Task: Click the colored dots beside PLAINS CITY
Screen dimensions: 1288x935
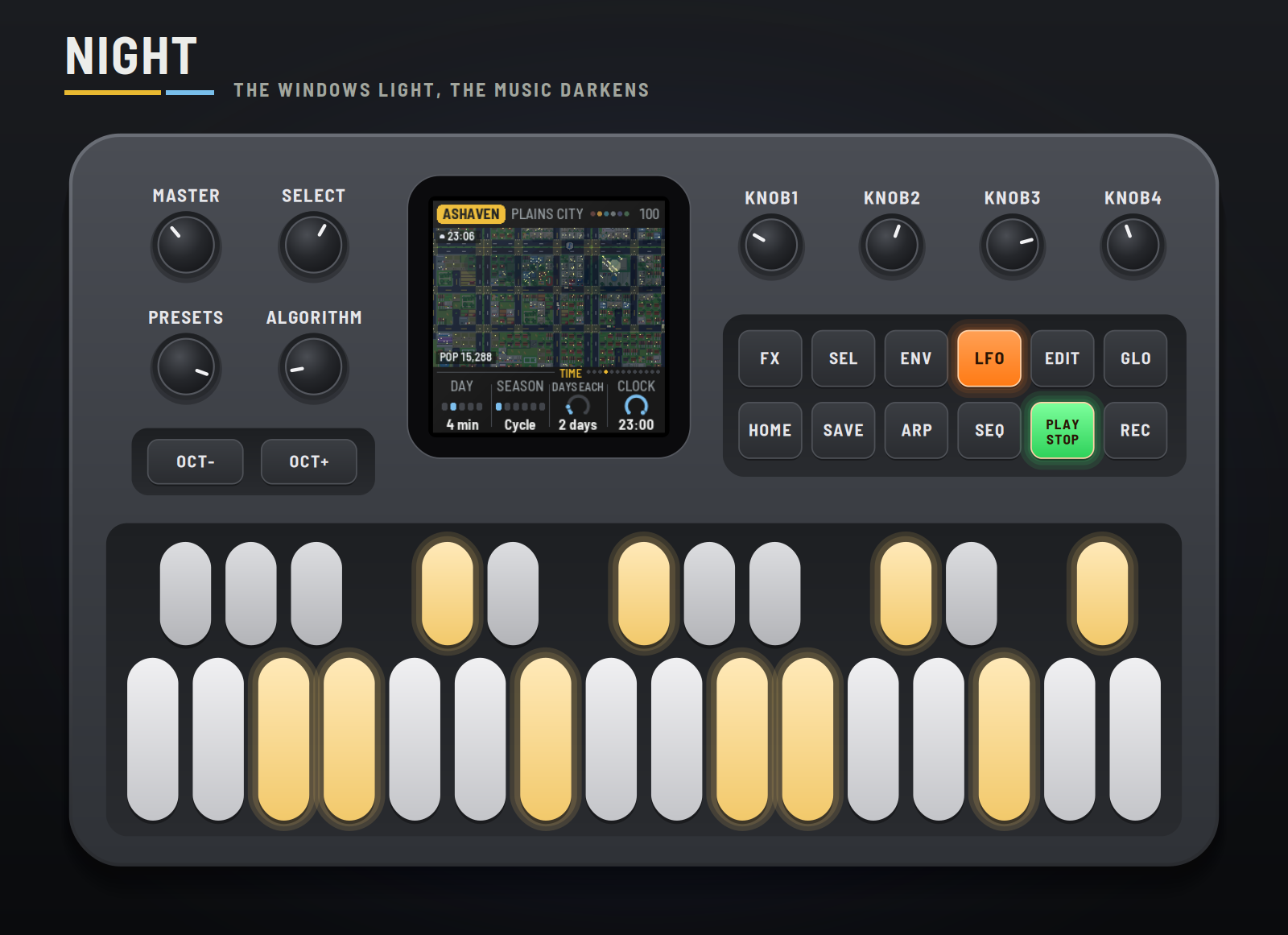Action: pyautogui.click(x=609, y=214)
